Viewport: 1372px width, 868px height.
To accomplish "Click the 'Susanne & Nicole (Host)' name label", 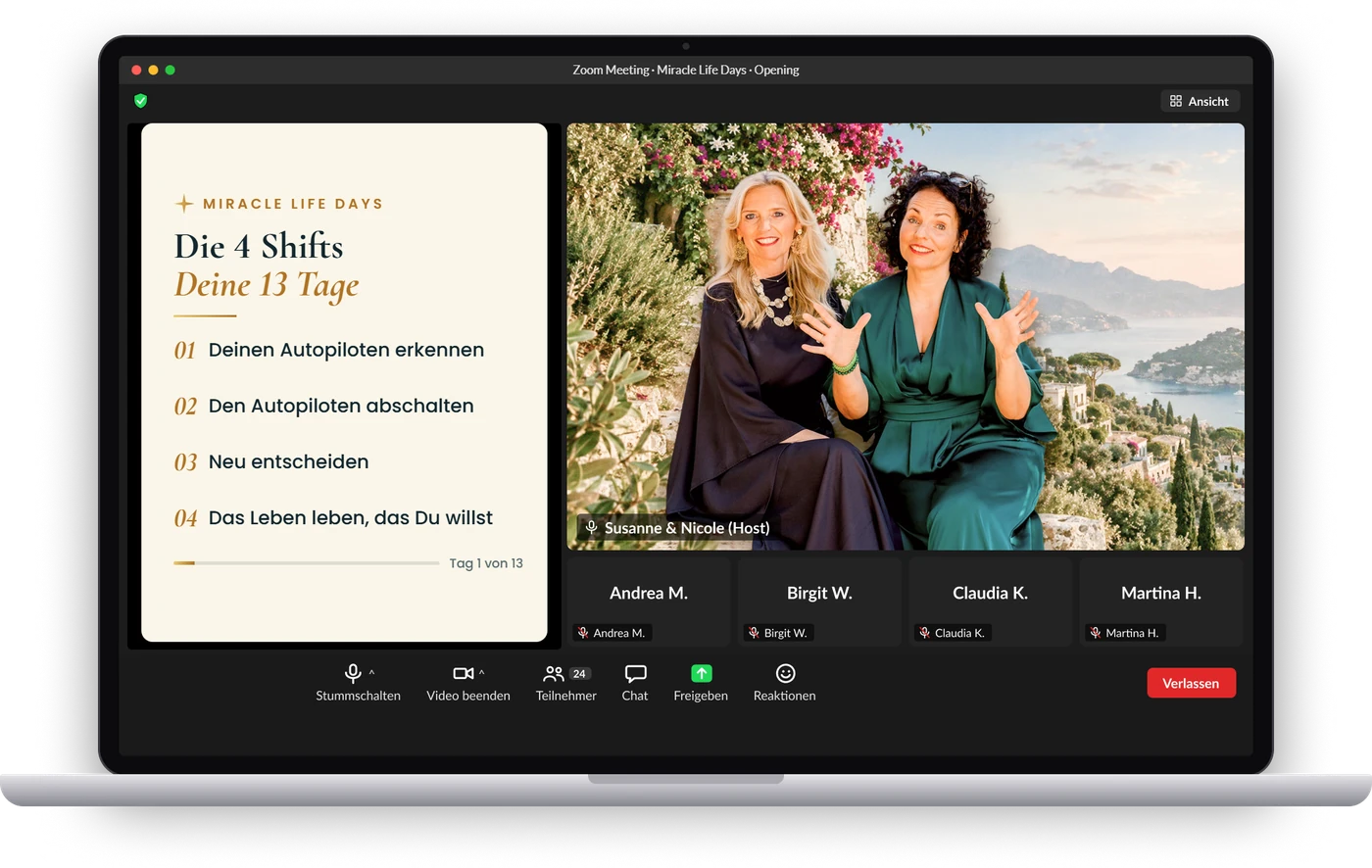I will (687, 527).
